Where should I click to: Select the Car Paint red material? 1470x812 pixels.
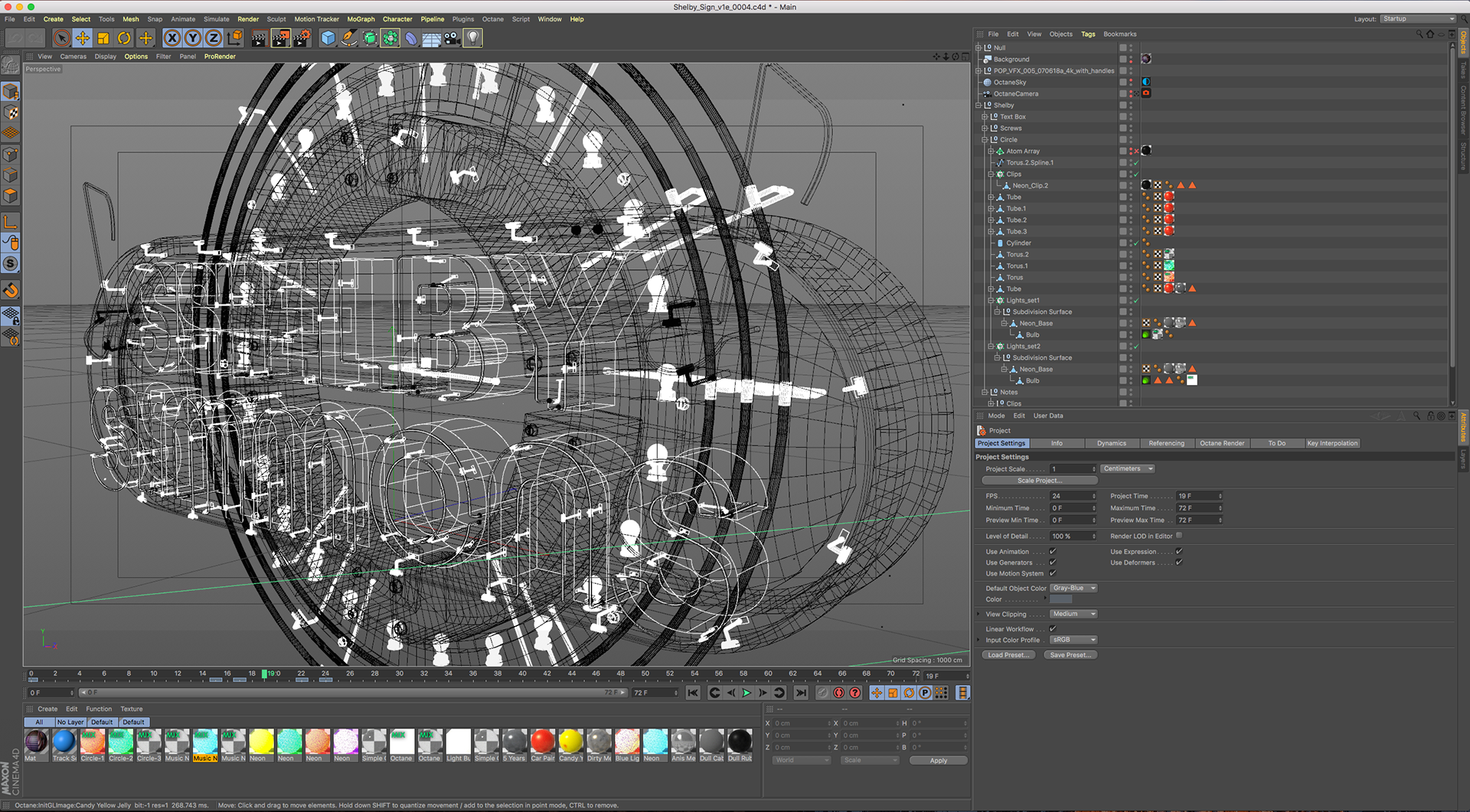[x=542, y=745]
